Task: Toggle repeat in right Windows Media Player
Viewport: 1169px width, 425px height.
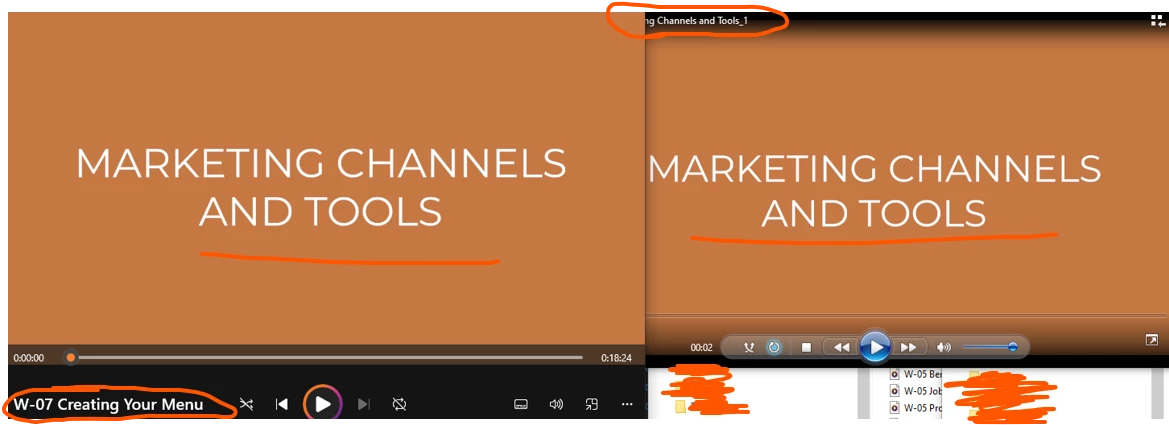Action: coord(774,347)
